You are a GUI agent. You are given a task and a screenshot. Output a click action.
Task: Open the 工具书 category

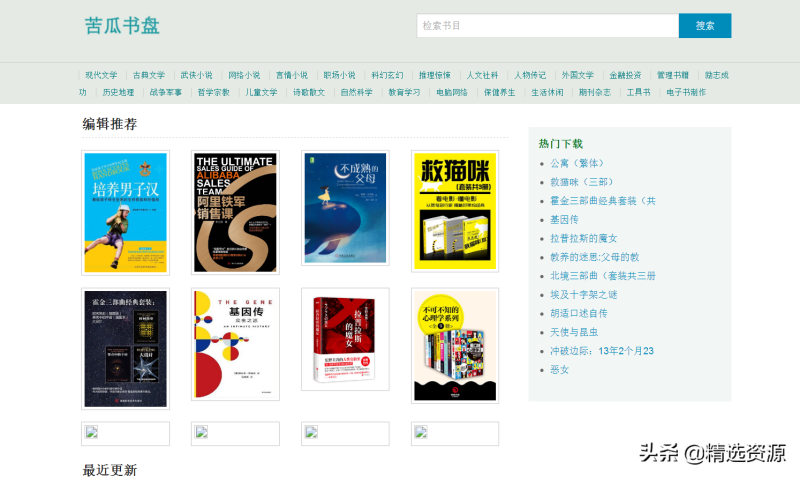tap(638, 92)
